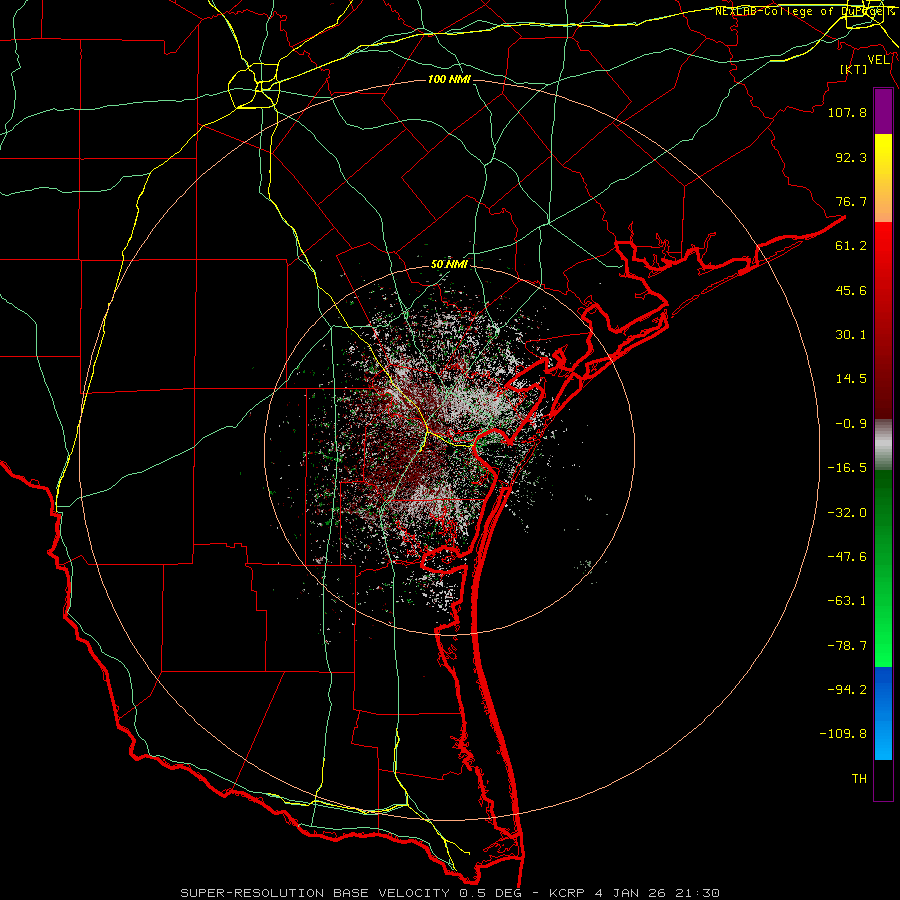This screenshot has width=900, height=900.
Task: Click the VEL legend title
Action: tap(878, 59)
